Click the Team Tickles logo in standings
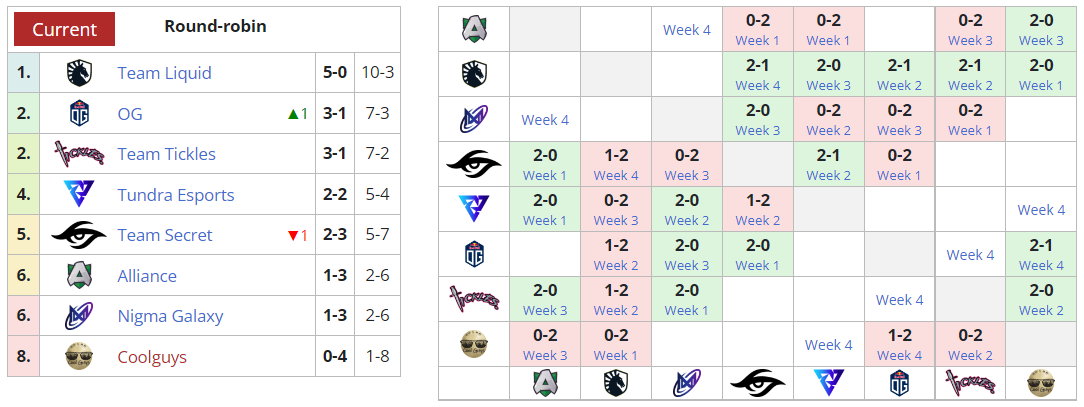The height and width of the screenshot is (407, 1084). [78, 154]
